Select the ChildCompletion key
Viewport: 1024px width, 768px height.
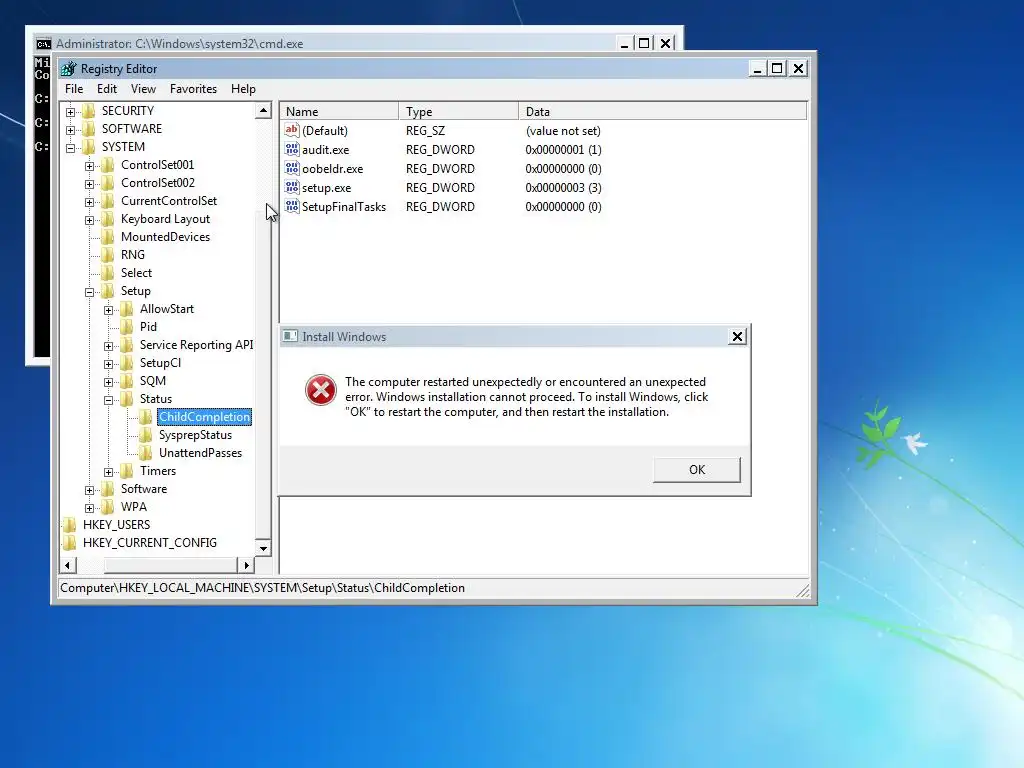click(x=204, y=417)
